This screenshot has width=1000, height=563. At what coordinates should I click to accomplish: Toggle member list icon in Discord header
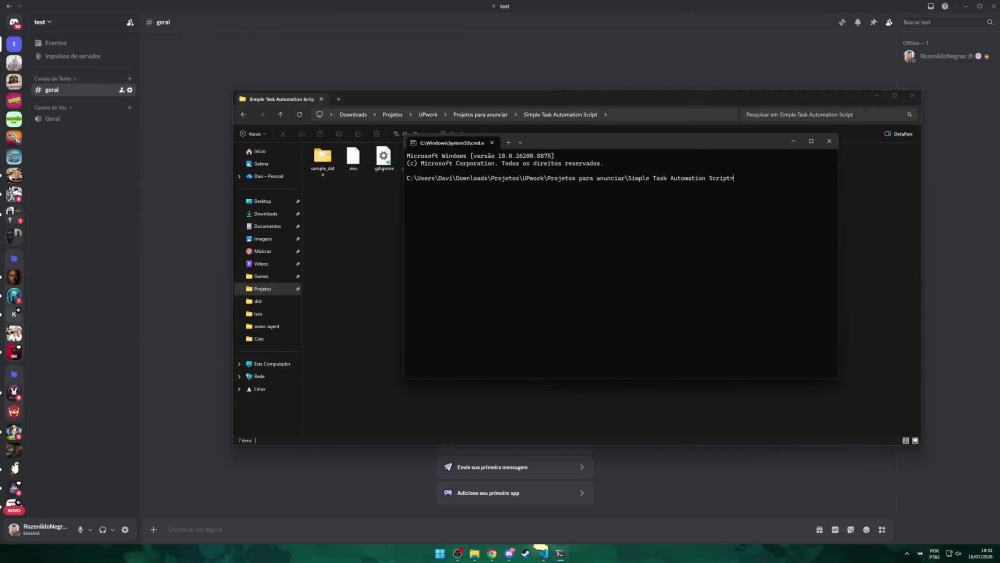tap(889, 22)
